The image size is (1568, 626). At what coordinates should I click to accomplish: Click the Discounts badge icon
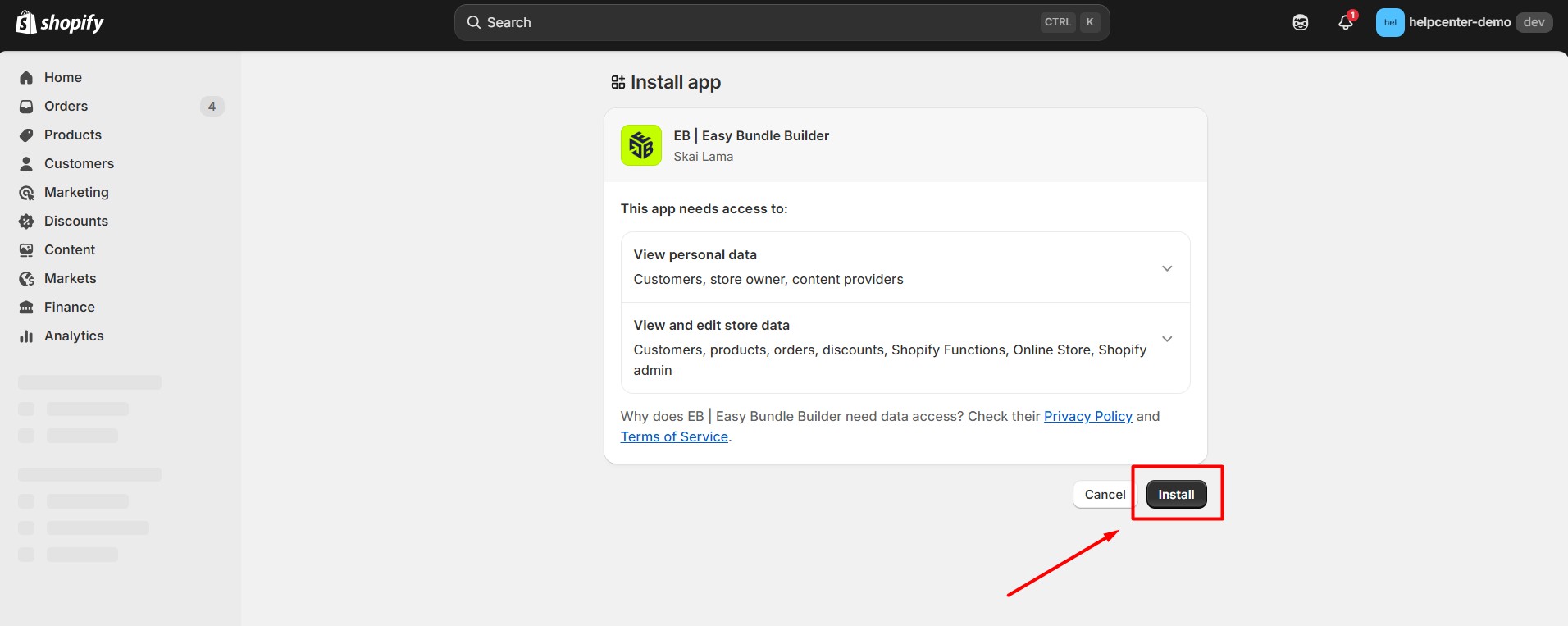[x=26, y=221]
